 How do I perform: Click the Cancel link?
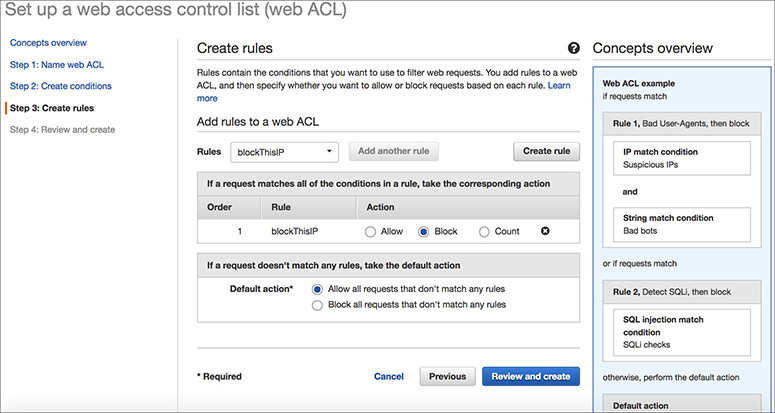coord(388,376)
